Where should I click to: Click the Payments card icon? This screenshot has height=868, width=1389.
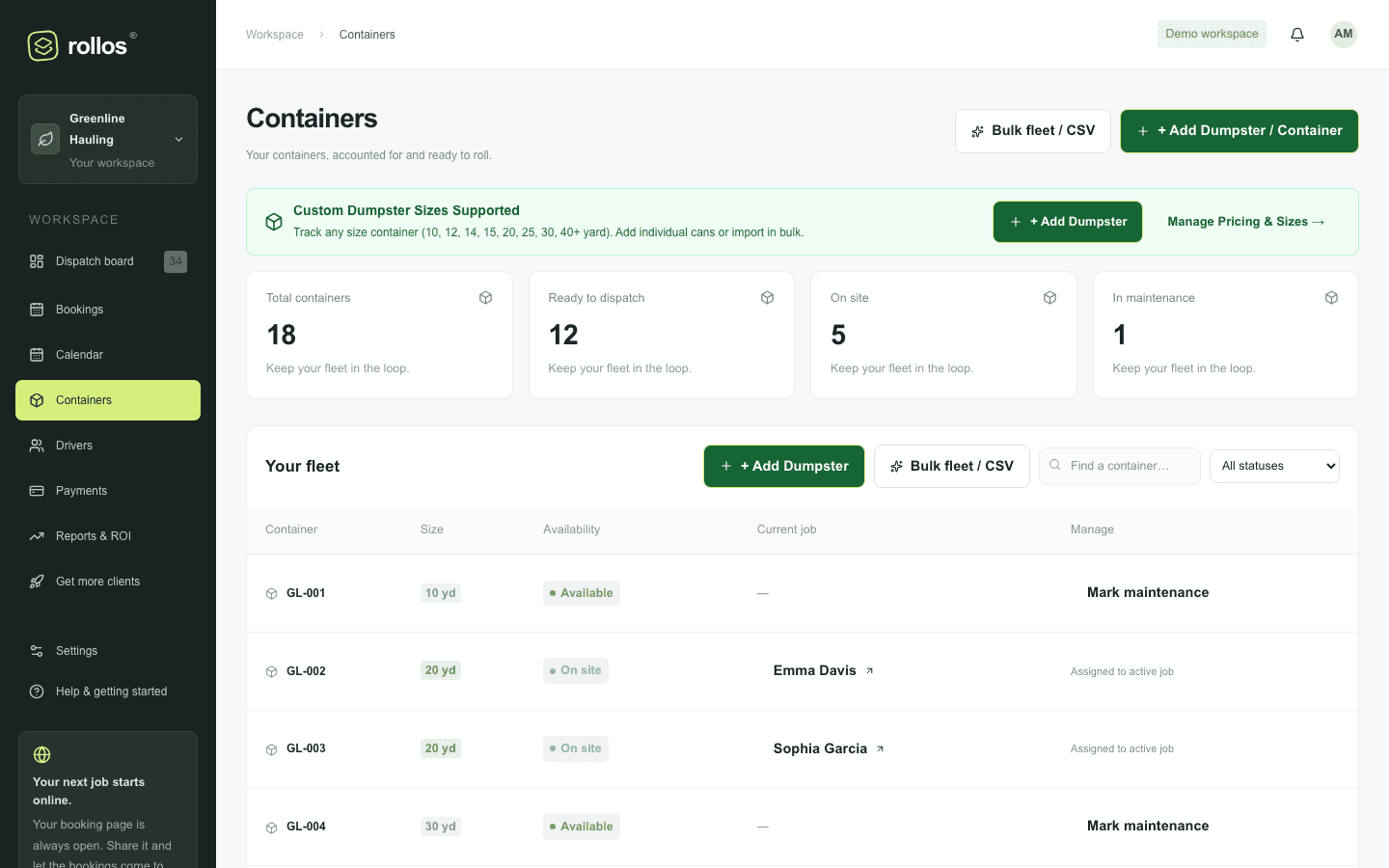click(37, 491)
